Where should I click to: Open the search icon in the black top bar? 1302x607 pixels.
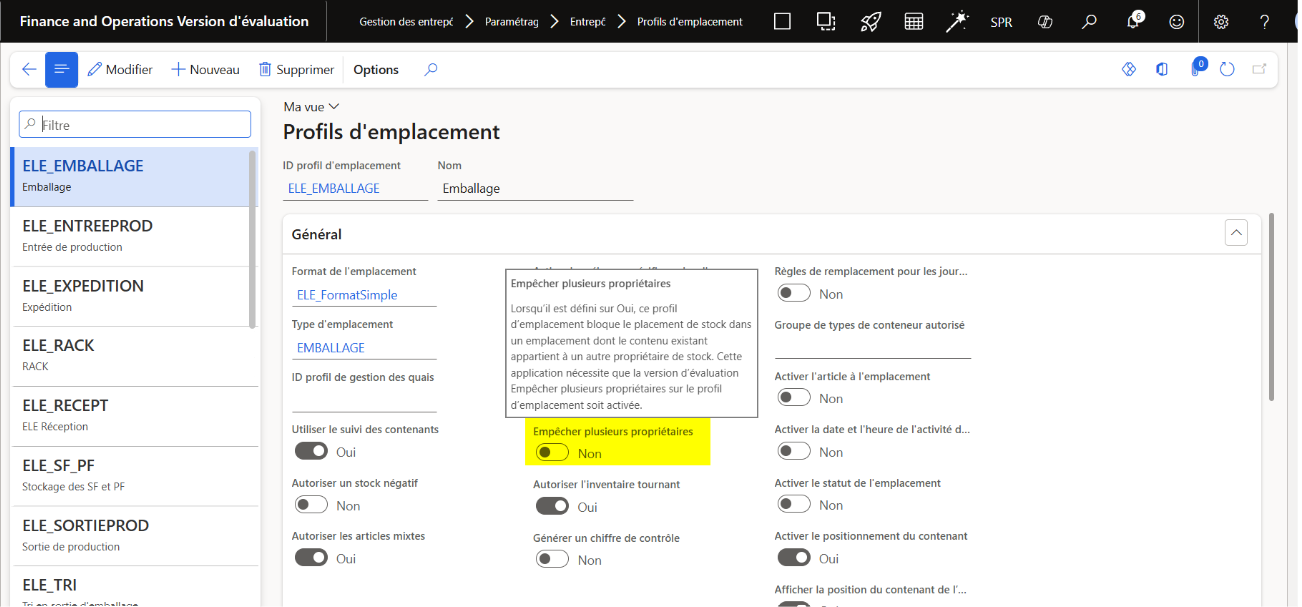point(1090,22)
